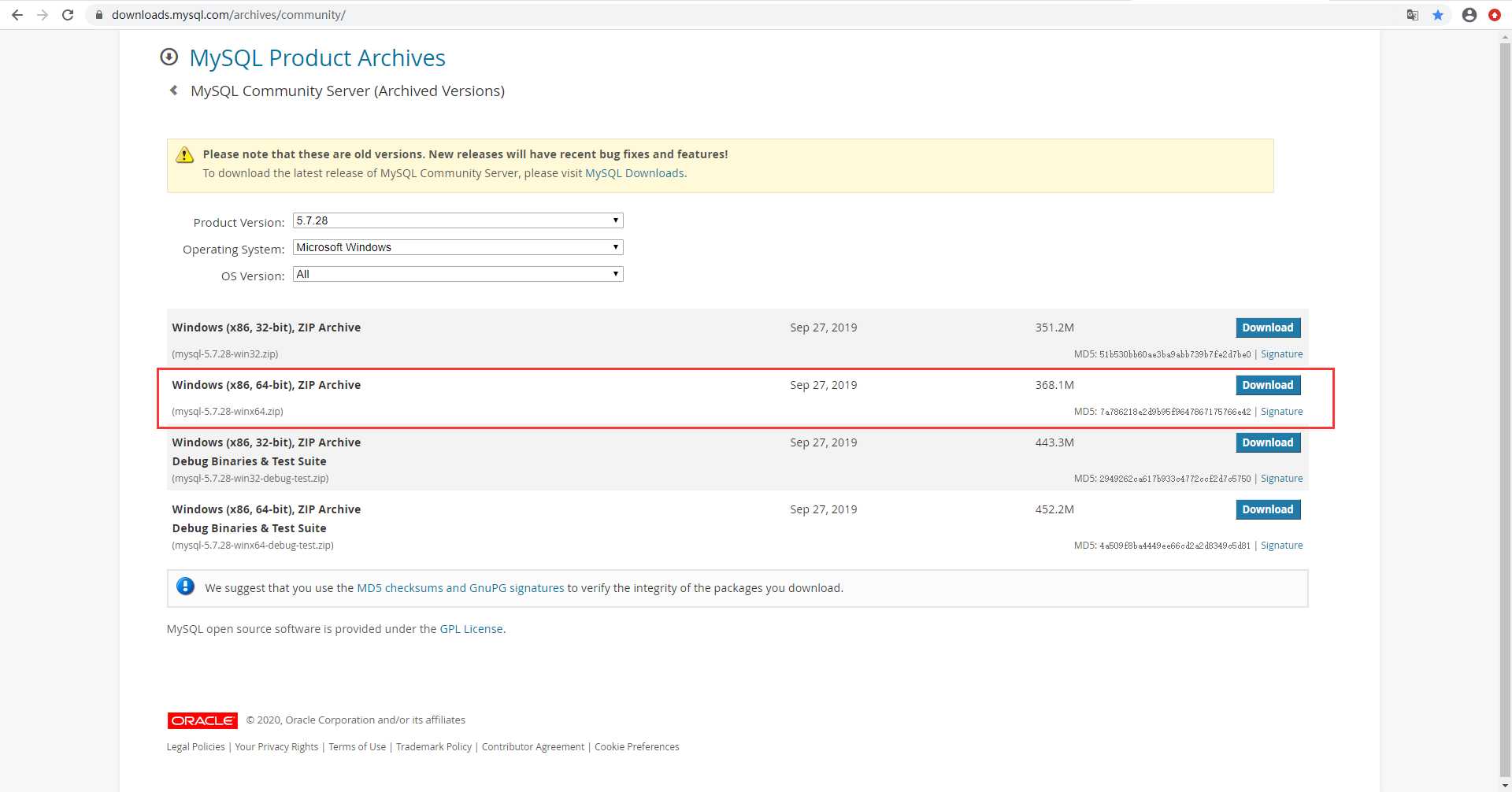Click the padlock site security icon
This screenshot has height=792, width=1512.
pyautogui.click(x=99, y=15)
